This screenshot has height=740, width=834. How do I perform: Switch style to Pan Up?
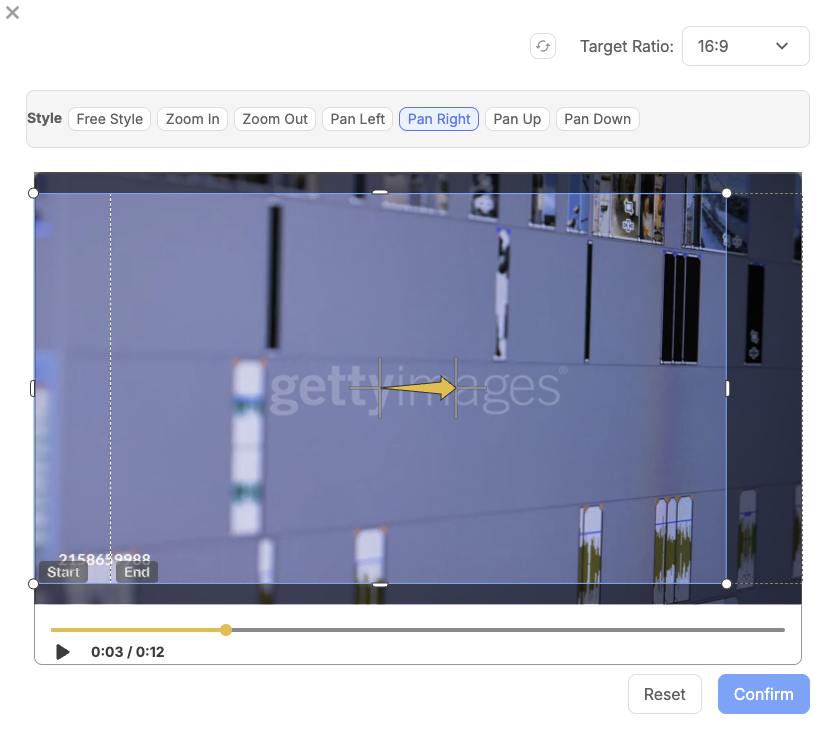[517, 119]
